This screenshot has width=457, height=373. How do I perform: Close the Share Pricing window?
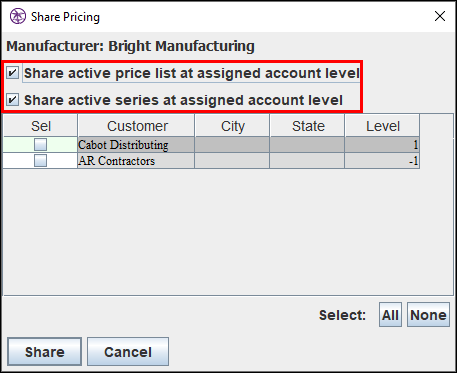click(440, 16)
